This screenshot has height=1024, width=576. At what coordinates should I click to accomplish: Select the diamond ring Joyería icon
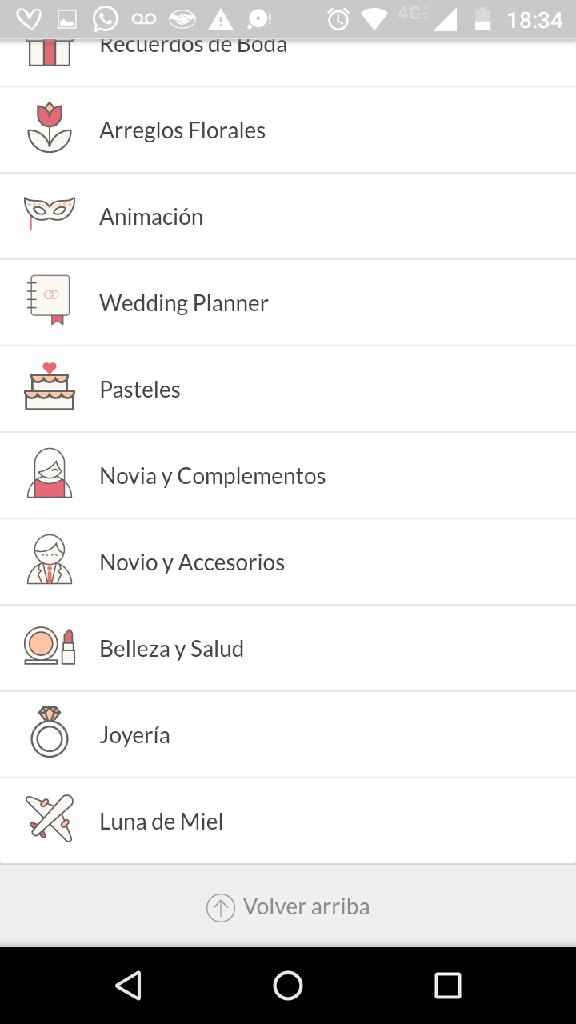pyautogui.click(x=49, y=732)
